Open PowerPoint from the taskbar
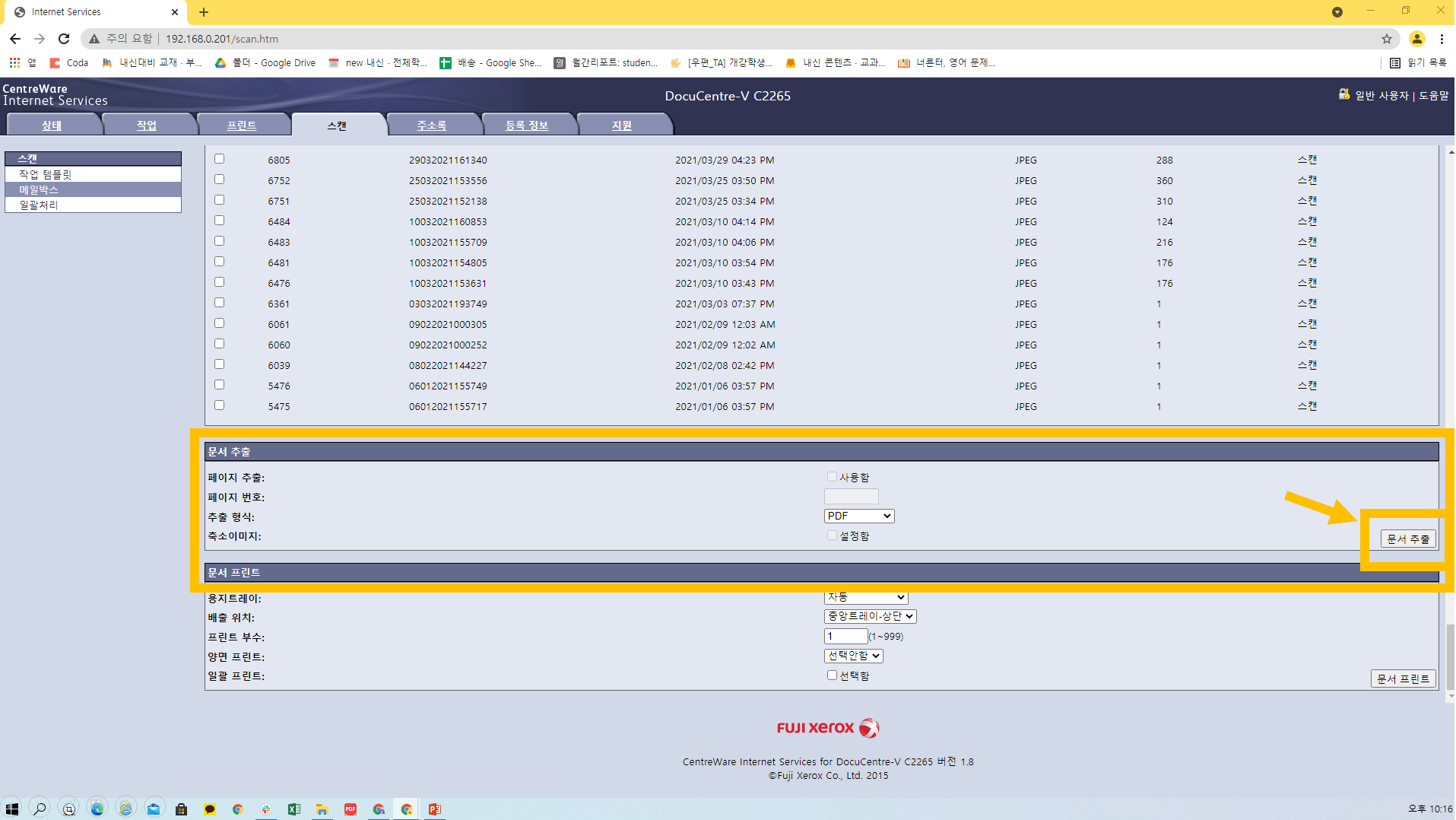 point(435,809)
